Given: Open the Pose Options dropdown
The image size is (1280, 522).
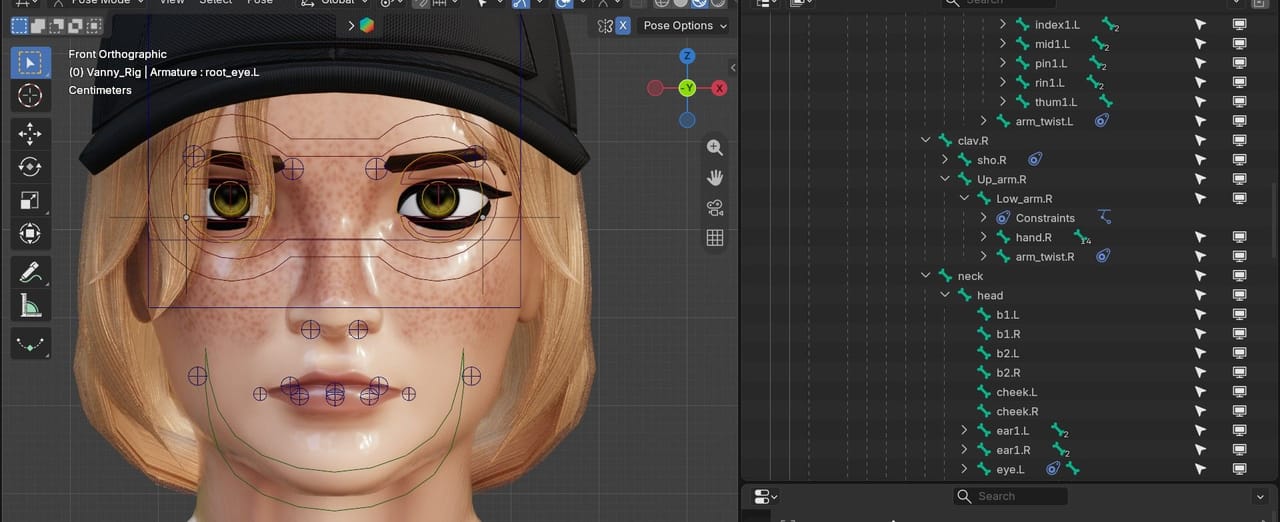Looking at the screenshot, I should [x=685, y=26].
